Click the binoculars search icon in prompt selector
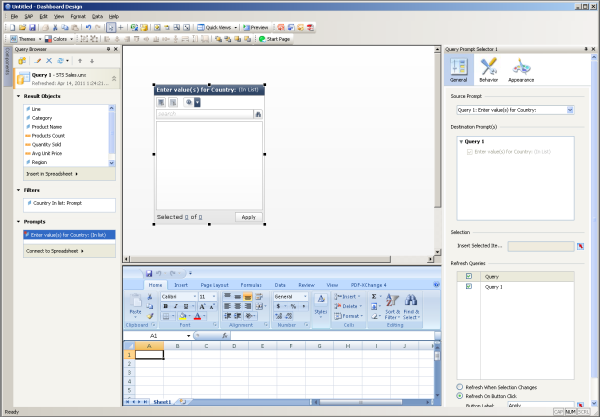Viewport: 600px width, 417px height. coord(258,114)
